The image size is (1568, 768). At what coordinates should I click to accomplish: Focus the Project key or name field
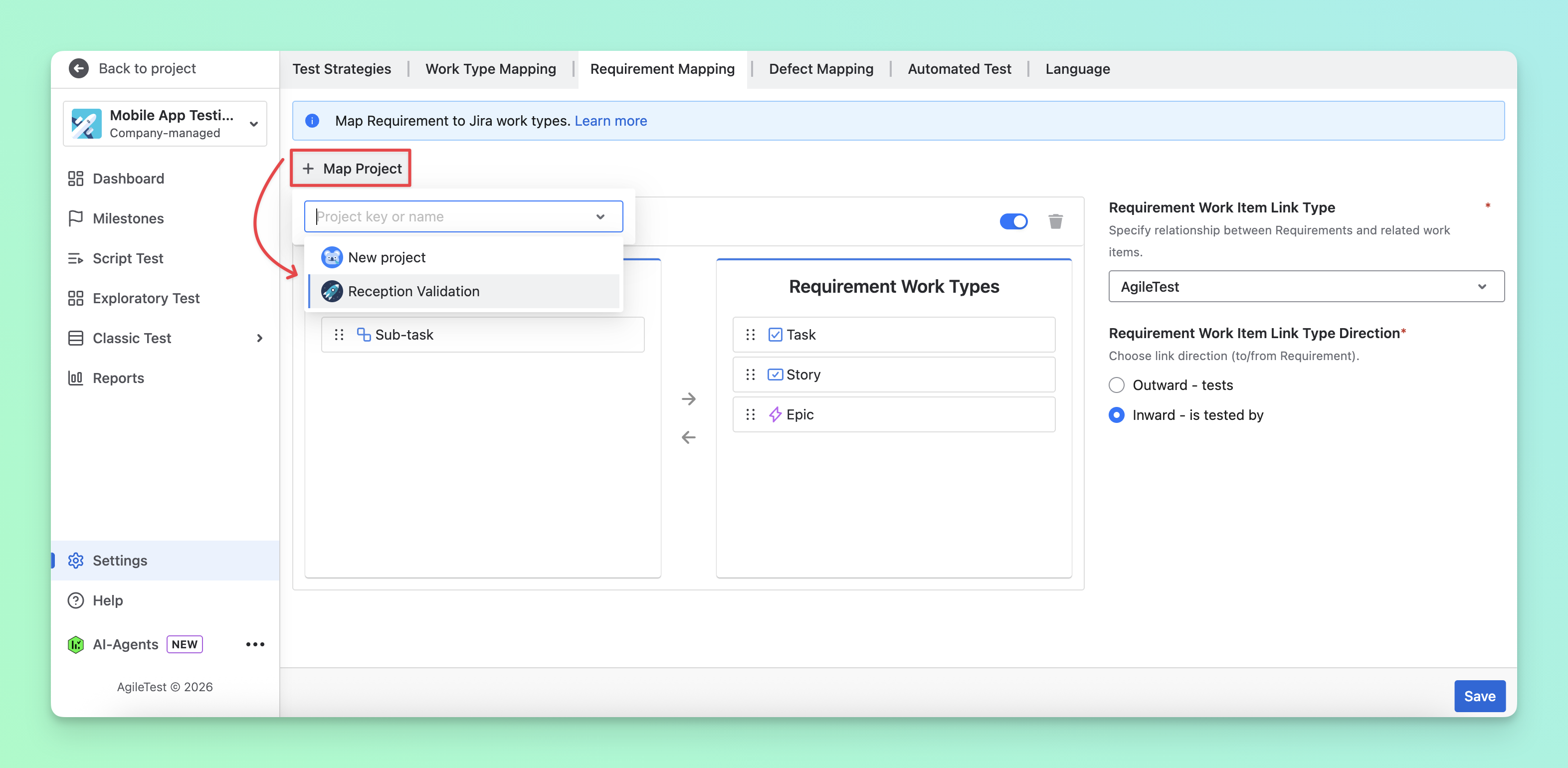coord(464,216)
